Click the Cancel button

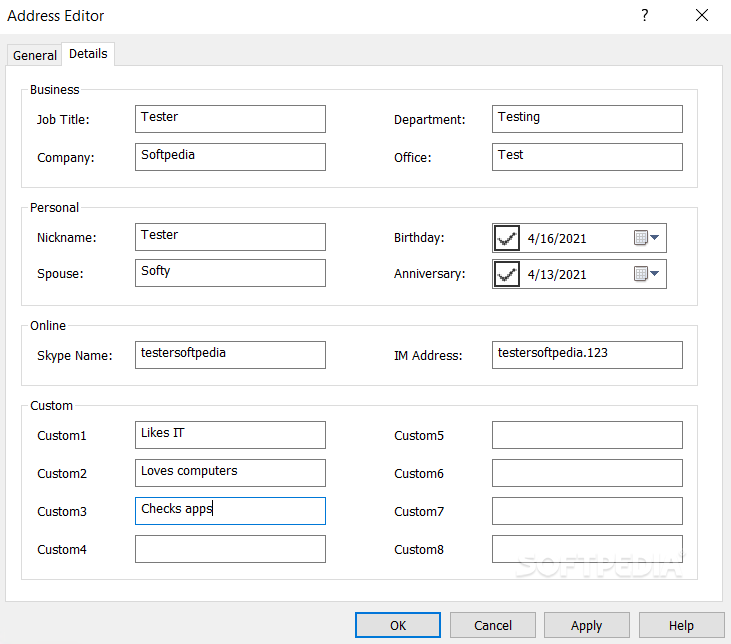[x=493, y=625]
